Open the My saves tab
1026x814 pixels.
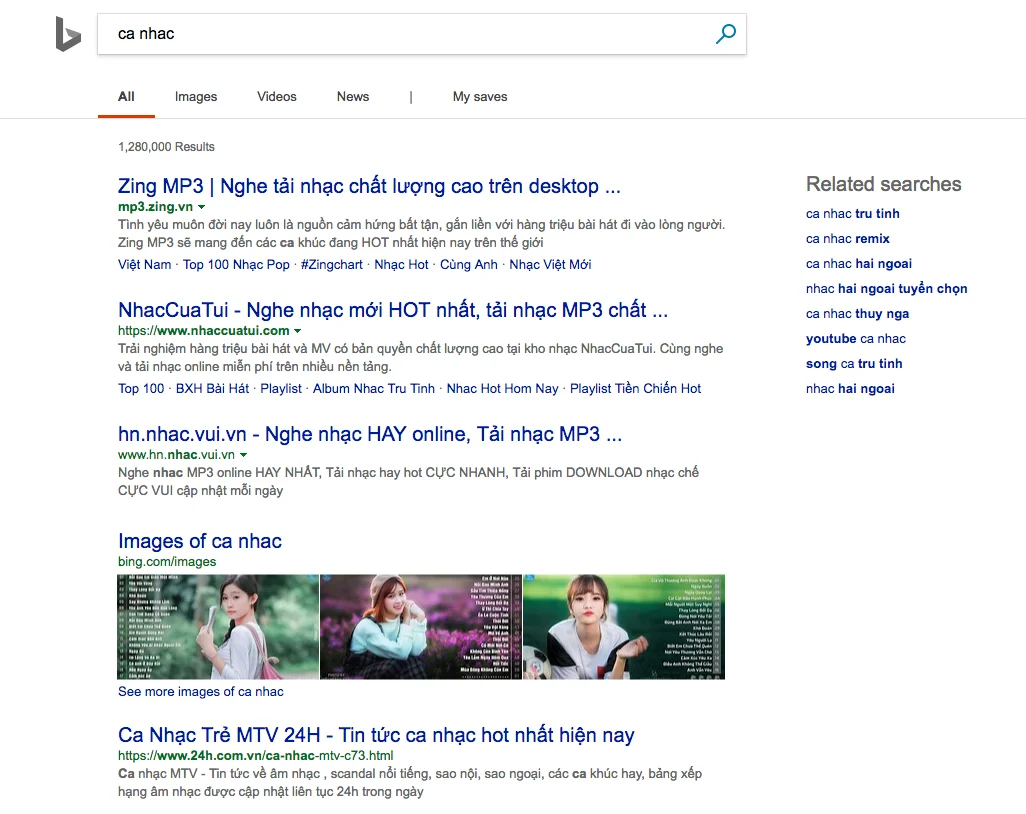point(480,97)
